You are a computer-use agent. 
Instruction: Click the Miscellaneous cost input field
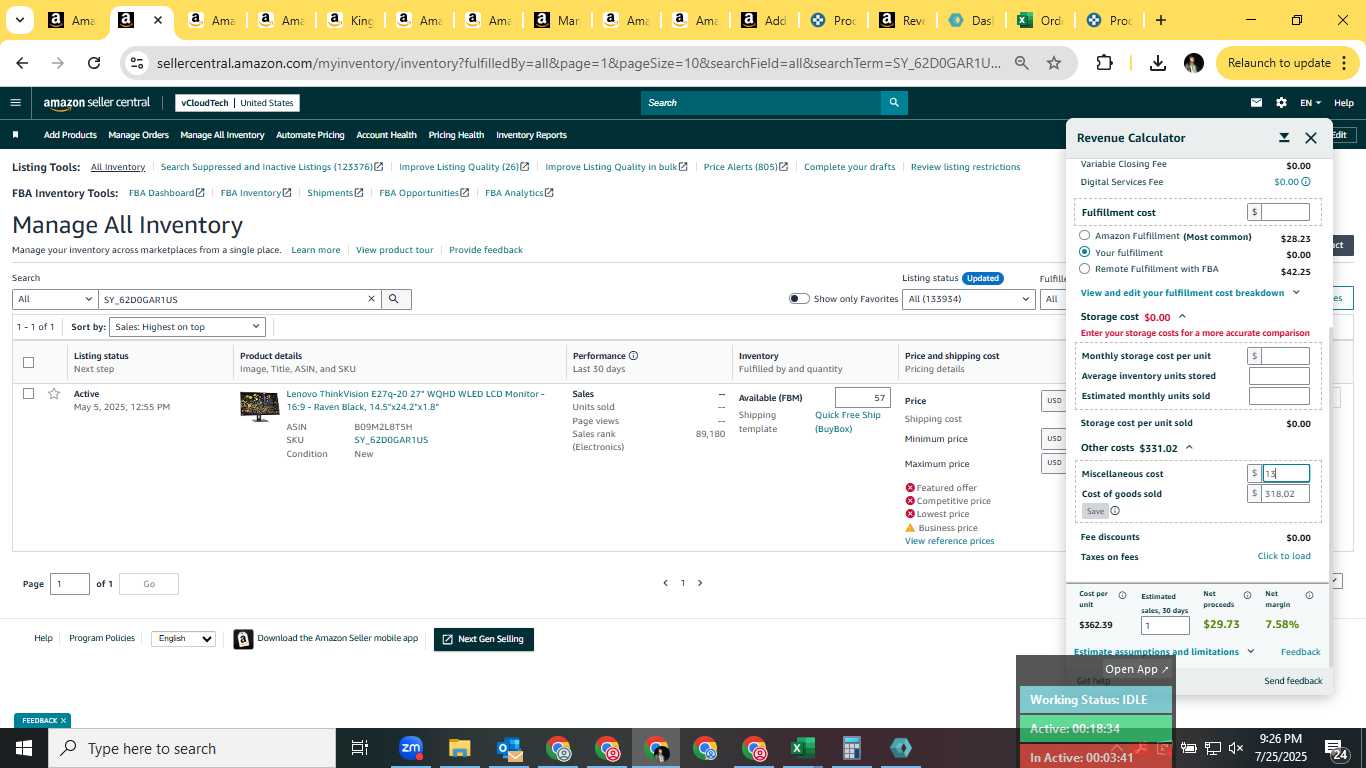pos(1286,474)
